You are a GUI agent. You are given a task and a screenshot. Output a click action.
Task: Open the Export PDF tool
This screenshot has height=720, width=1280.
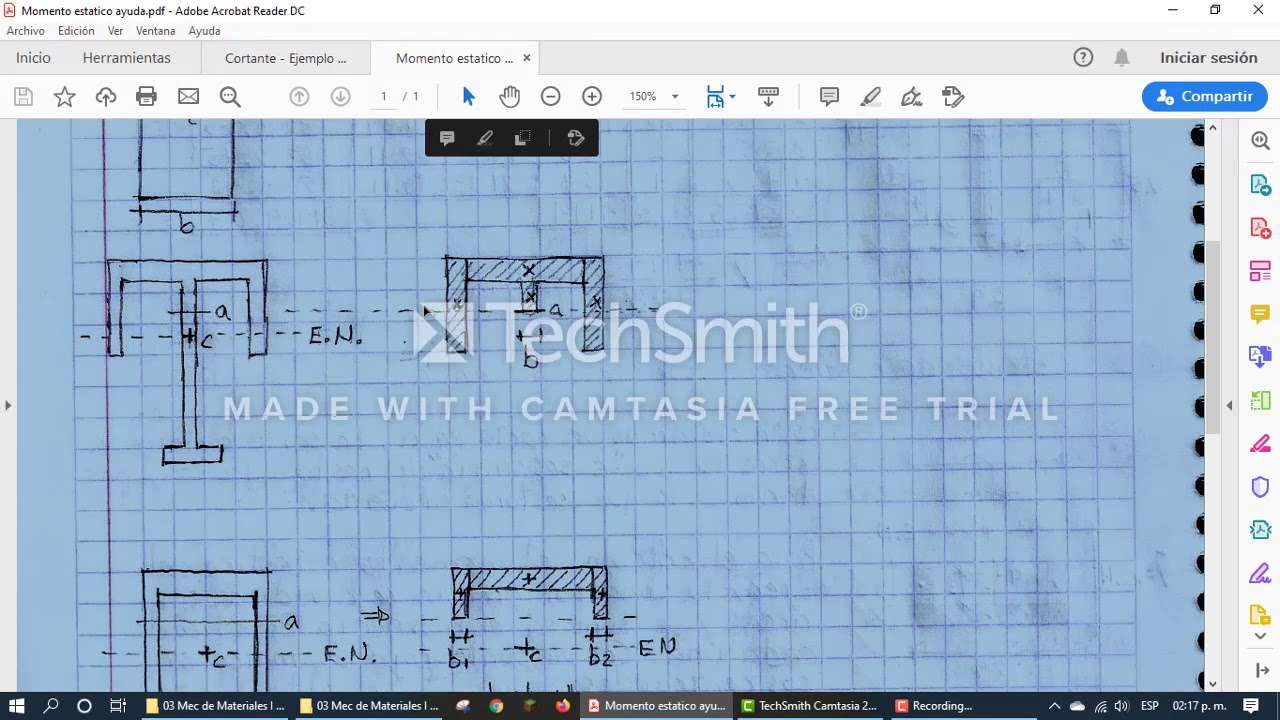1260,186
